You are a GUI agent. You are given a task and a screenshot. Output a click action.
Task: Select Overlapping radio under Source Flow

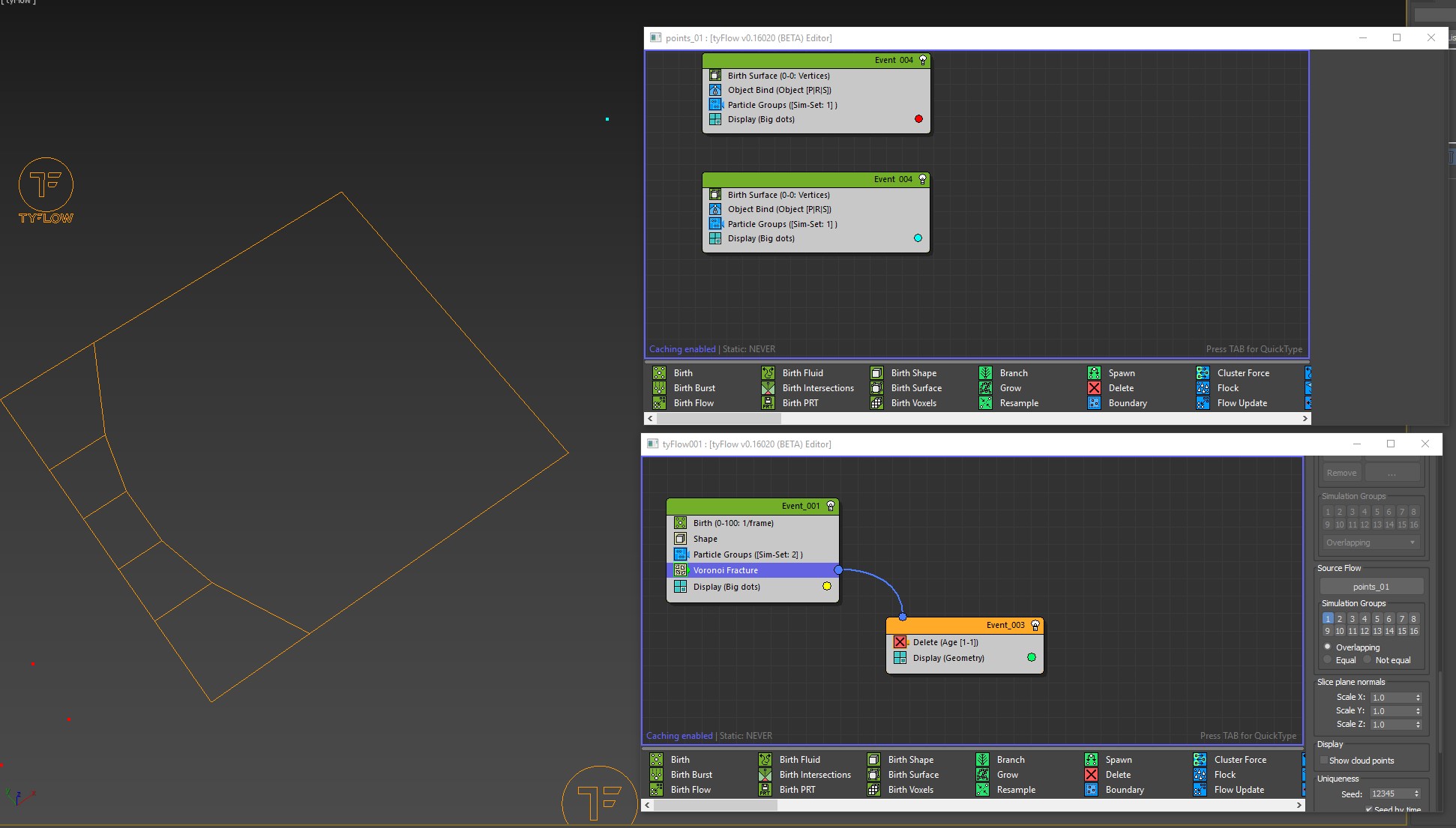1328,647
